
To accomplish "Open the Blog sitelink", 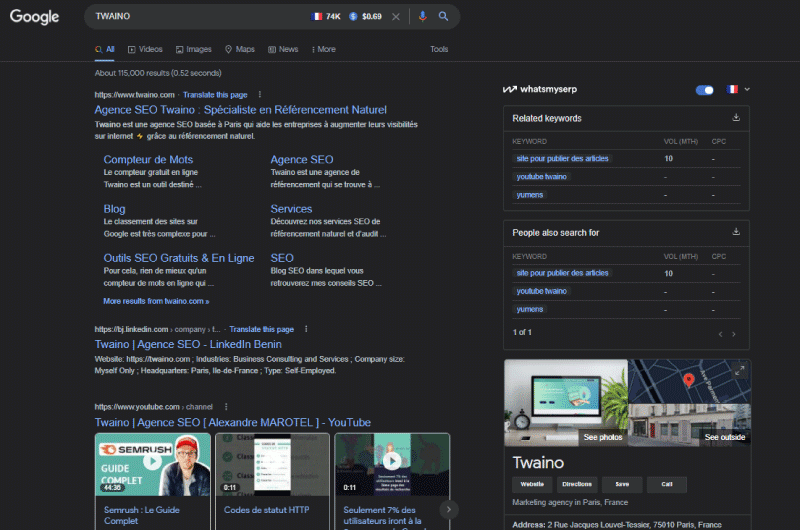I will coord(114,209).
